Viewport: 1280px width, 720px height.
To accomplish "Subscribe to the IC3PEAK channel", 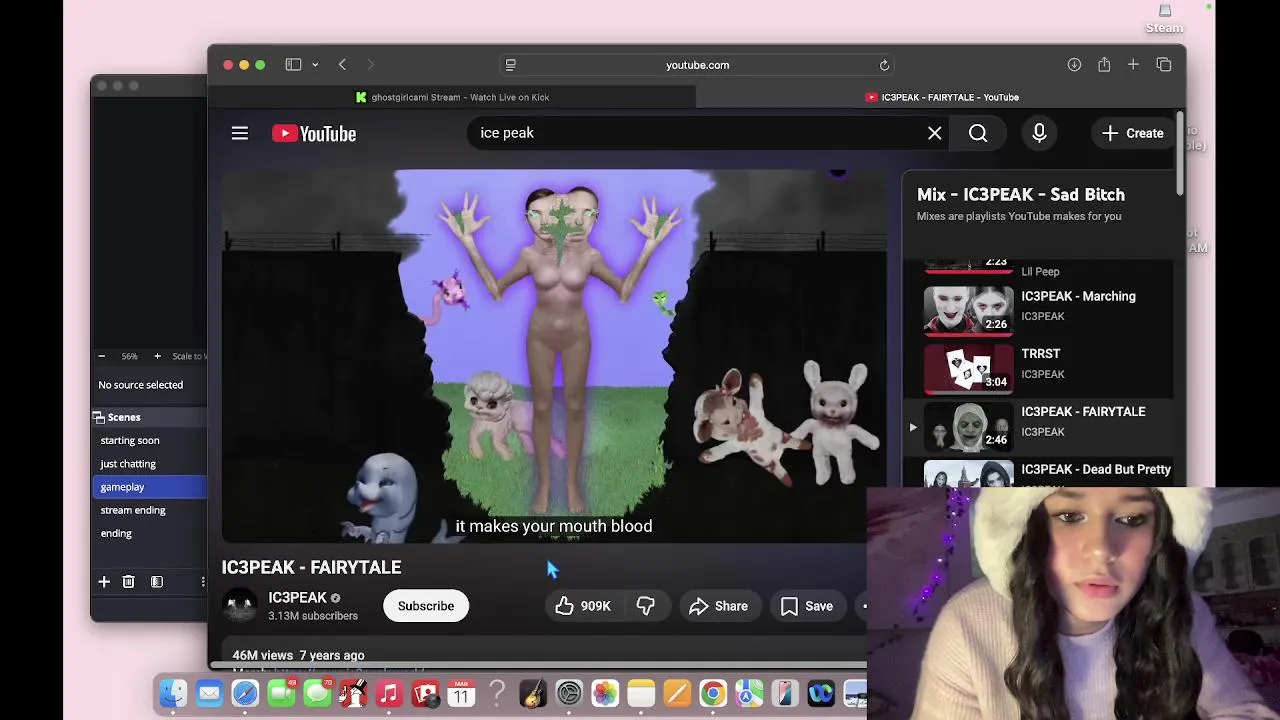I will (x=426, y=606).
